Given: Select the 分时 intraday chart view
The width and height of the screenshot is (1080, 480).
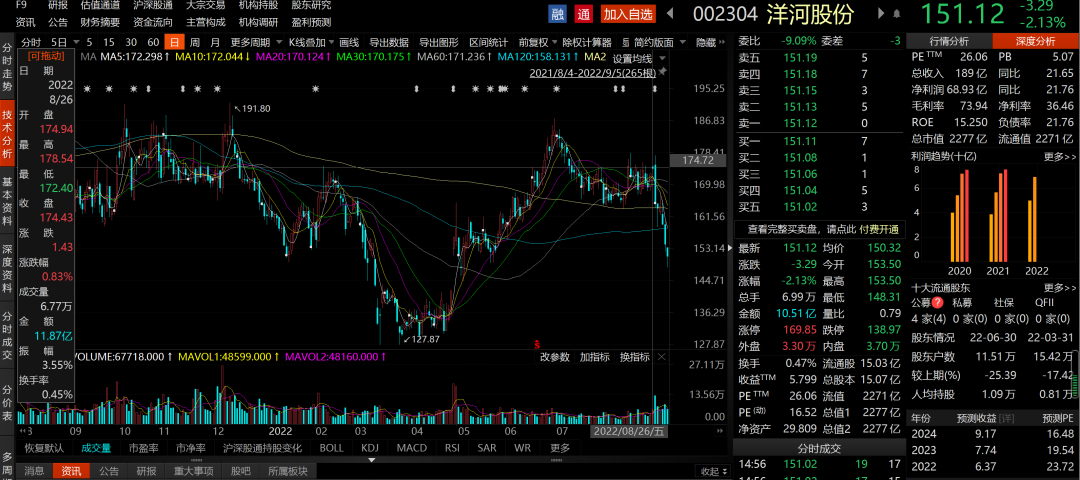Looking at the screenshot, I should click(x=31, y=42).
